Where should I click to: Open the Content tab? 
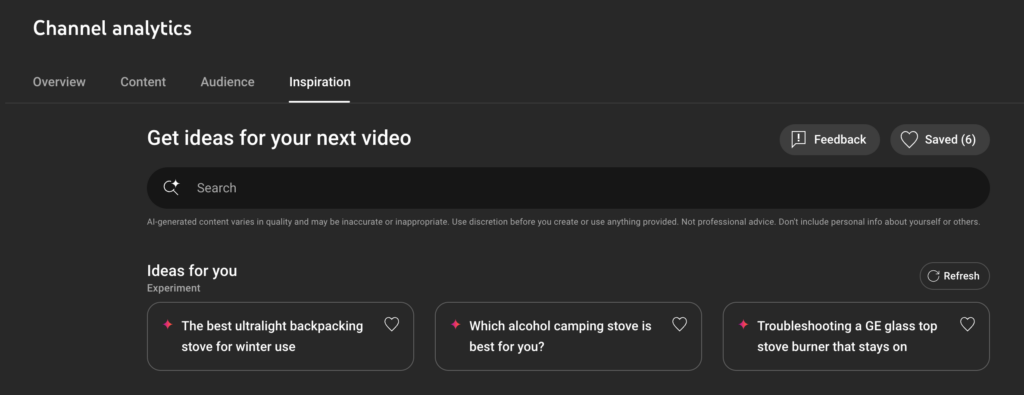143,82
